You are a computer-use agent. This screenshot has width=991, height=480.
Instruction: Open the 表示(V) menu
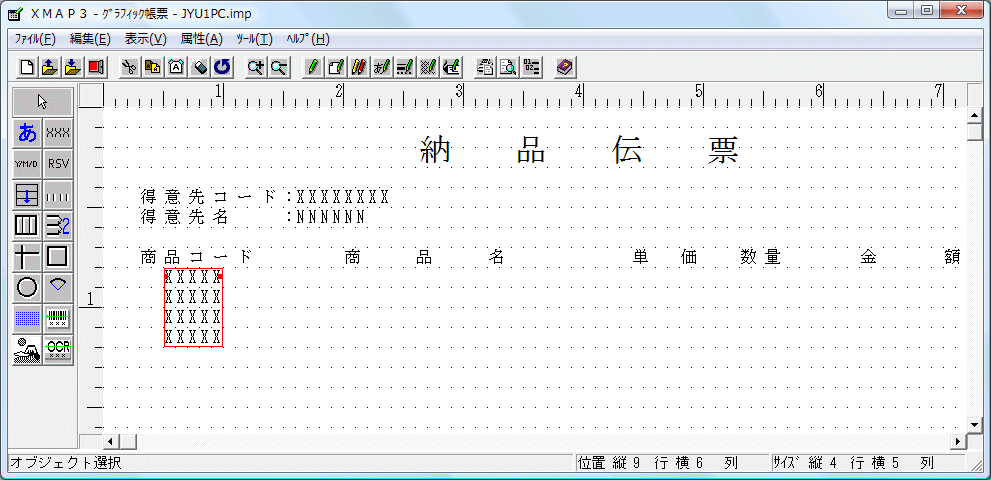pyautogui.click(x=145, y=39)
